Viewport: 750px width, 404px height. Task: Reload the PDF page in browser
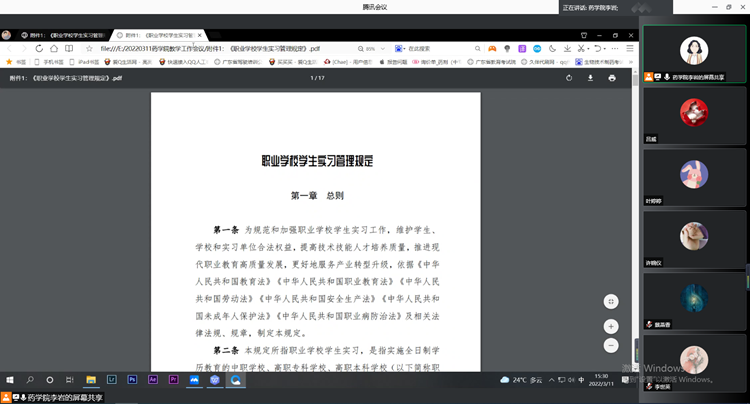(39, 48)
